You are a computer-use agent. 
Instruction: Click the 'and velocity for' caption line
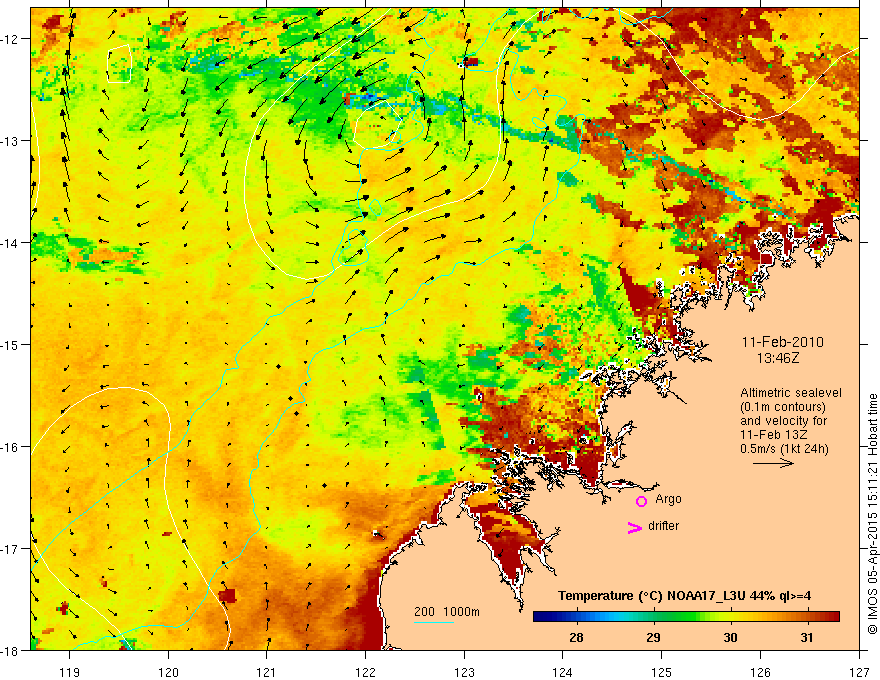(x=783, y=421)
